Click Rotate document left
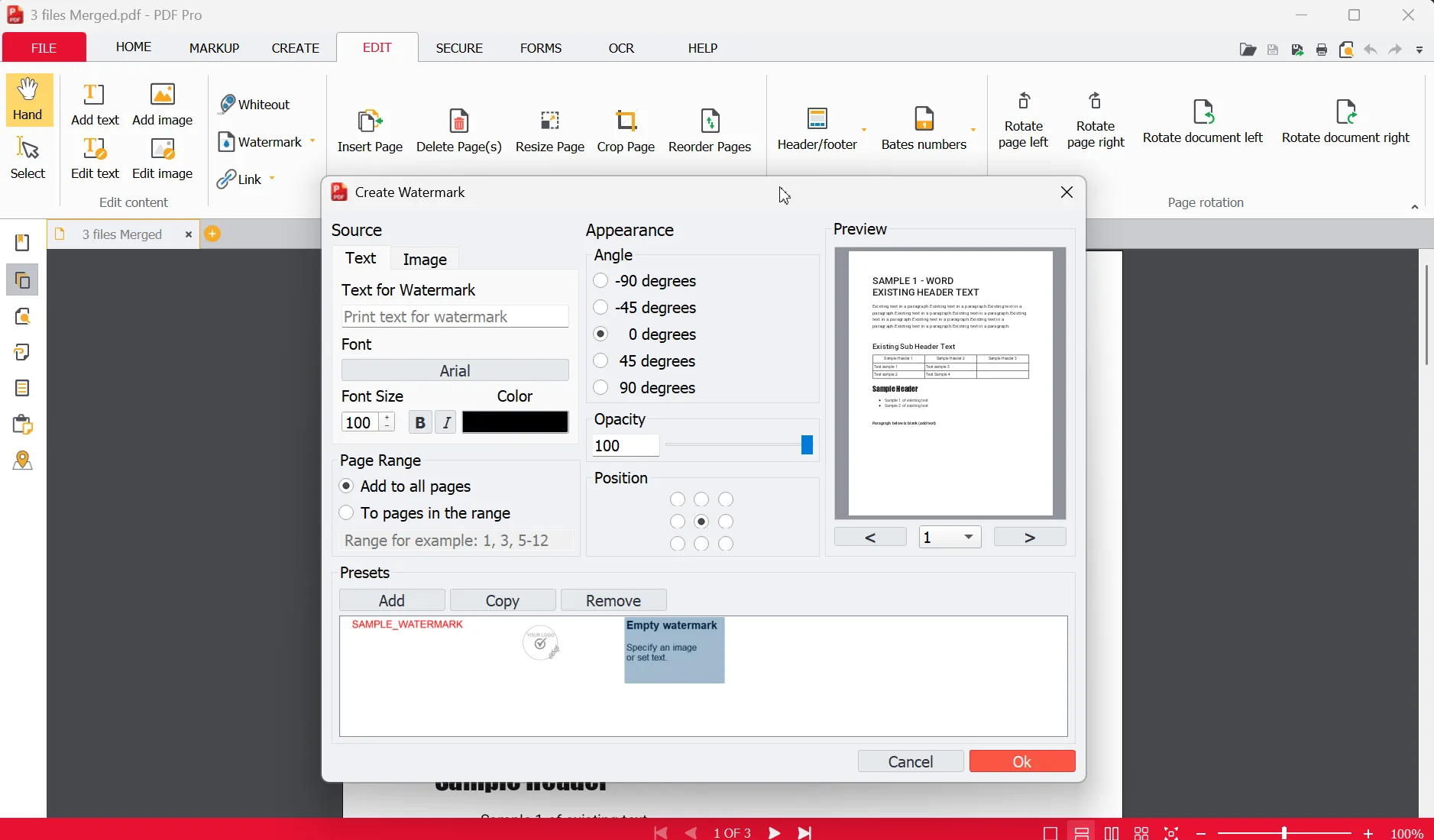This screenshot has height=840, width=1434. point(1203,121)
